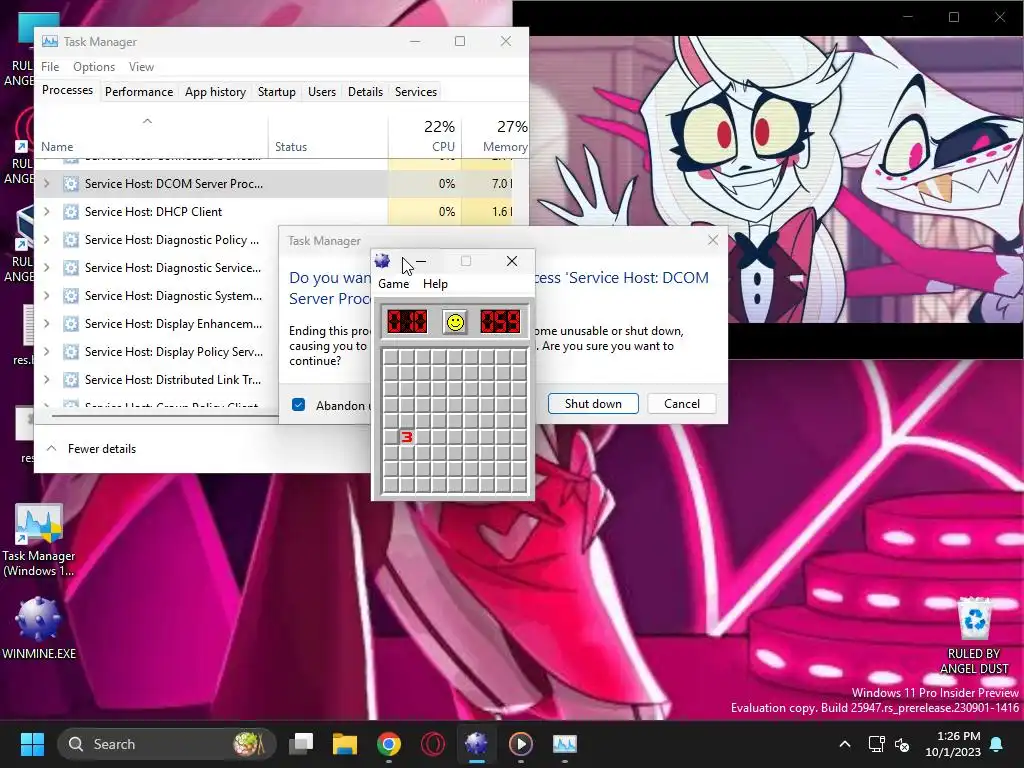Click media player taskbar icon
The height and width of the screenshot is (768, 1024).
(x=520, y=744)
